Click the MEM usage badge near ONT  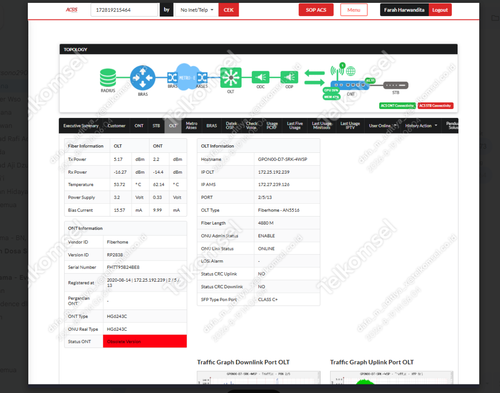click(331, 97)
